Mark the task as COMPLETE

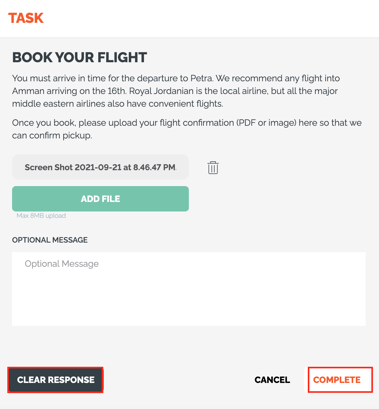[x=340, y=380]
